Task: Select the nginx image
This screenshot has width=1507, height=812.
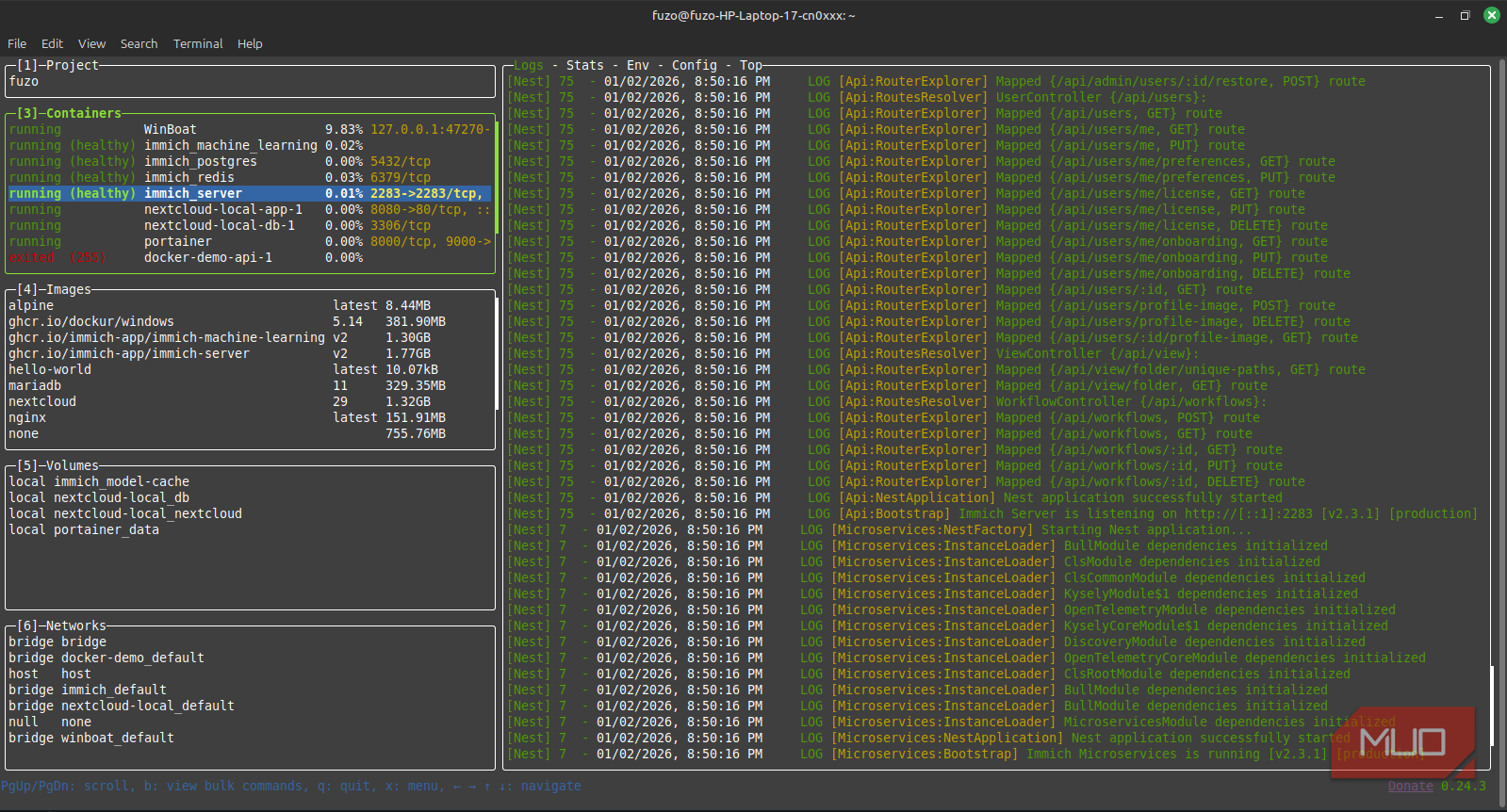Action: point(250,417)
